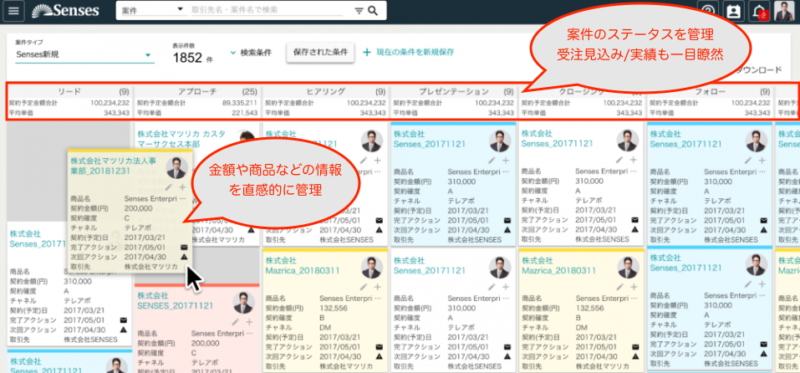This screenshot has height=373, width=800.
Task: Plus icon on ヒアリング column Mazrica_20180311 card
Action: (x=377, y=287)
